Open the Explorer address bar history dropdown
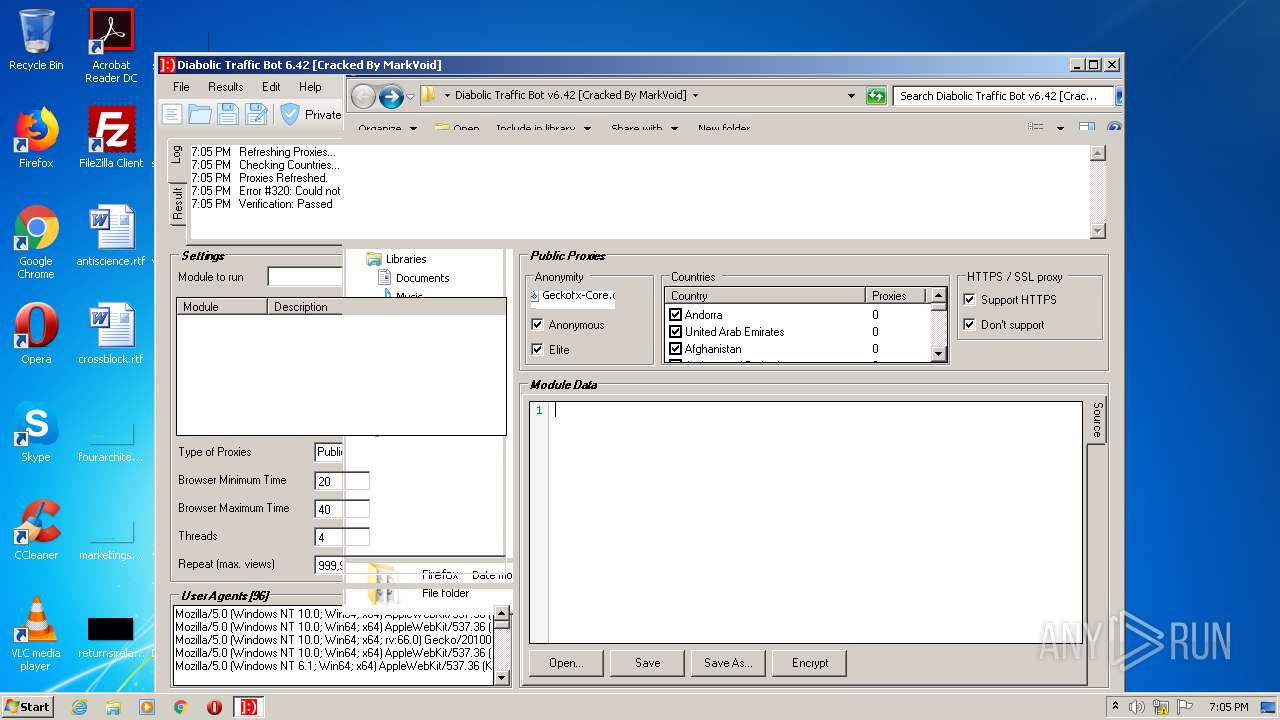The width and height of the screenshot is (1280, 720). click(852, 96)
